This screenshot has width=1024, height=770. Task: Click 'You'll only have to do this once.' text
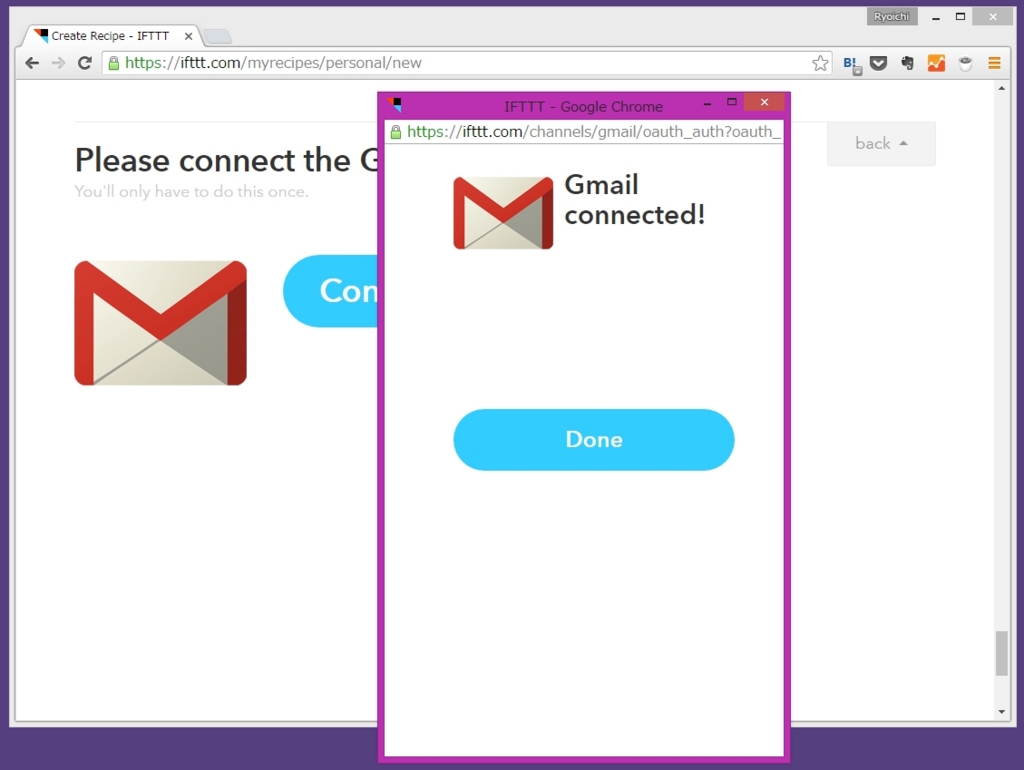[191, 191]
